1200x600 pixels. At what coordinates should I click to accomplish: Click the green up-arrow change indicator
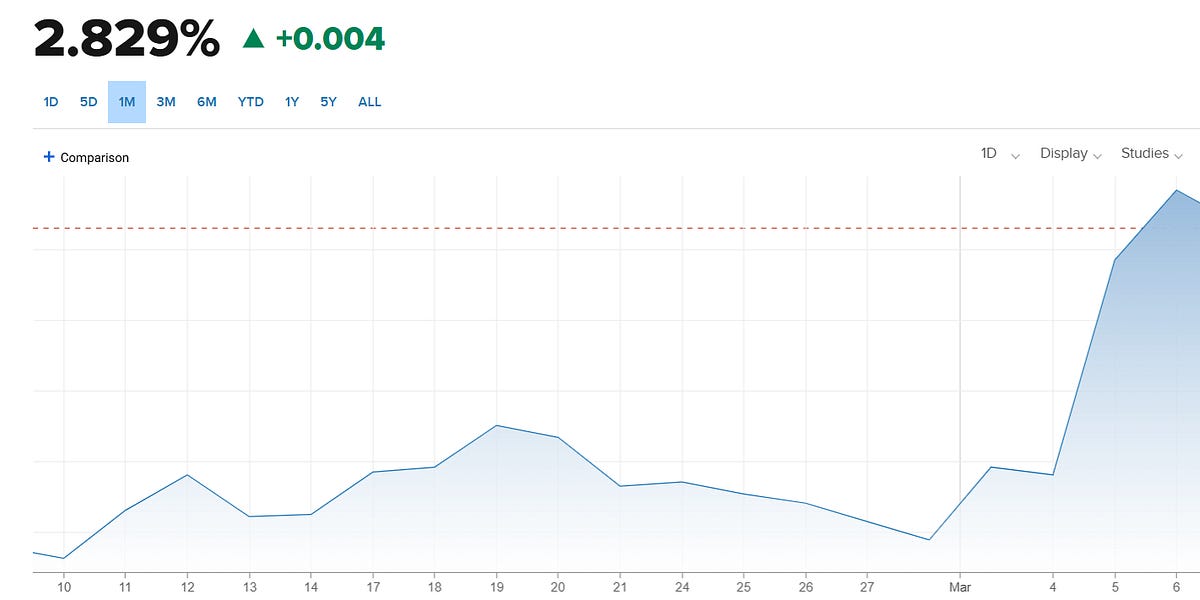(254, 39)
